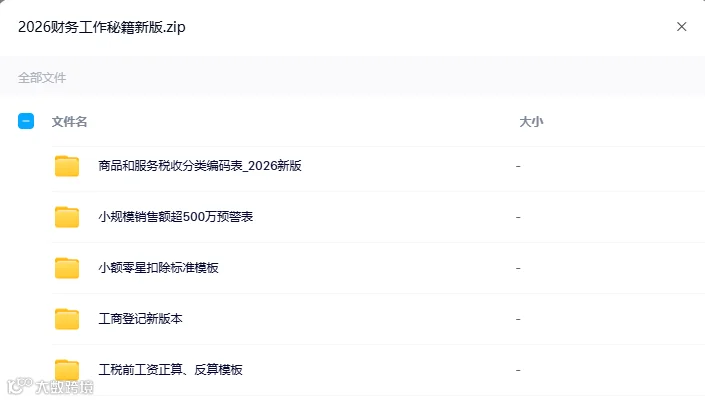Sort by the 文件名 column header

coord(69,121)
